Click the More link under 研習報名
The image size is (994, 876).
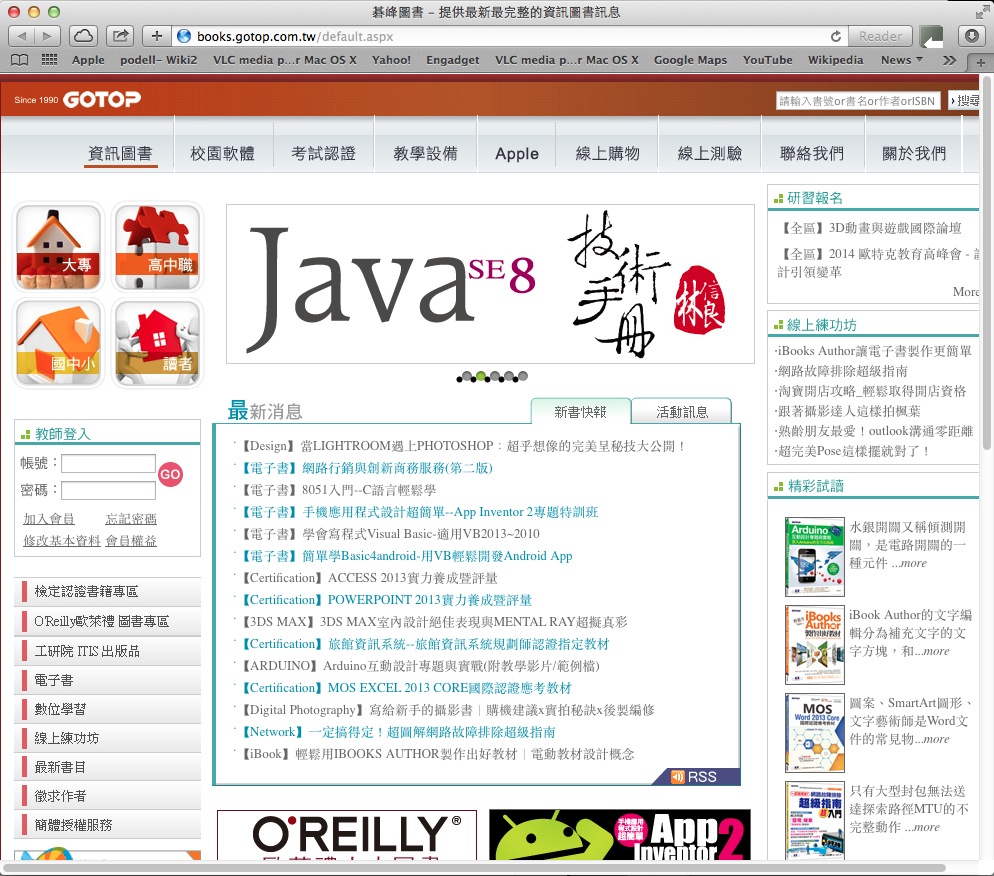tap(966, 292)
